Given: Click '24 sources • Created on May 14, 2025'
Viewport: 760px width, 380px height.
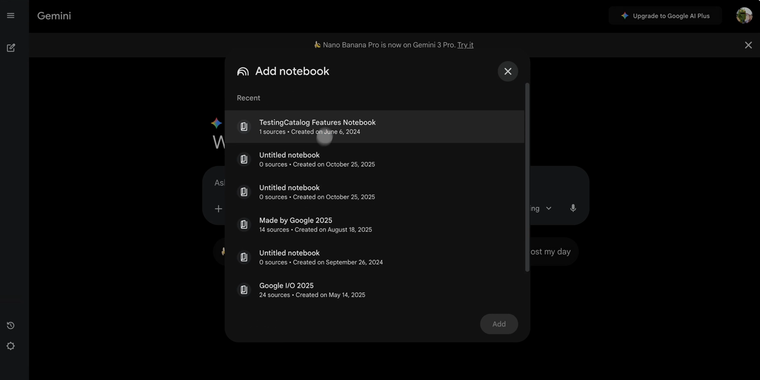Looking at the screenshot, I should 312,295.
